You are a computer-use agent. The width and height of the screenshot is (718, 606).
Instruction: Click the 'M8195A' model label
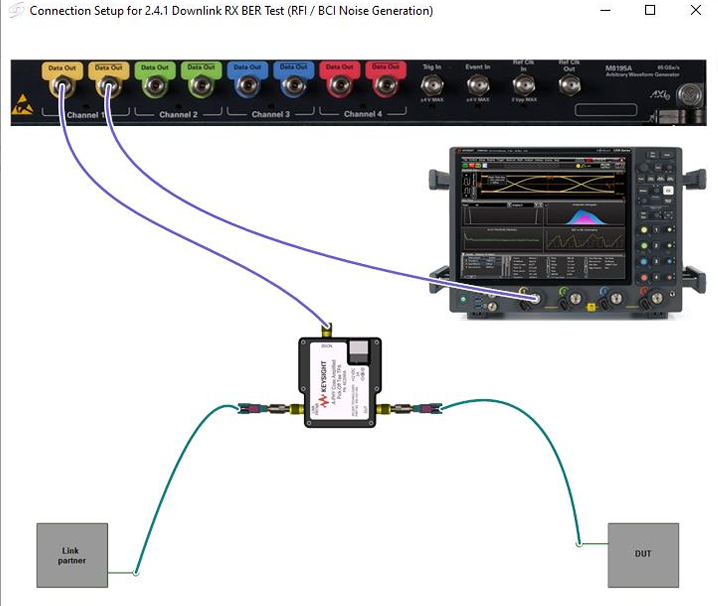(619, 68)
